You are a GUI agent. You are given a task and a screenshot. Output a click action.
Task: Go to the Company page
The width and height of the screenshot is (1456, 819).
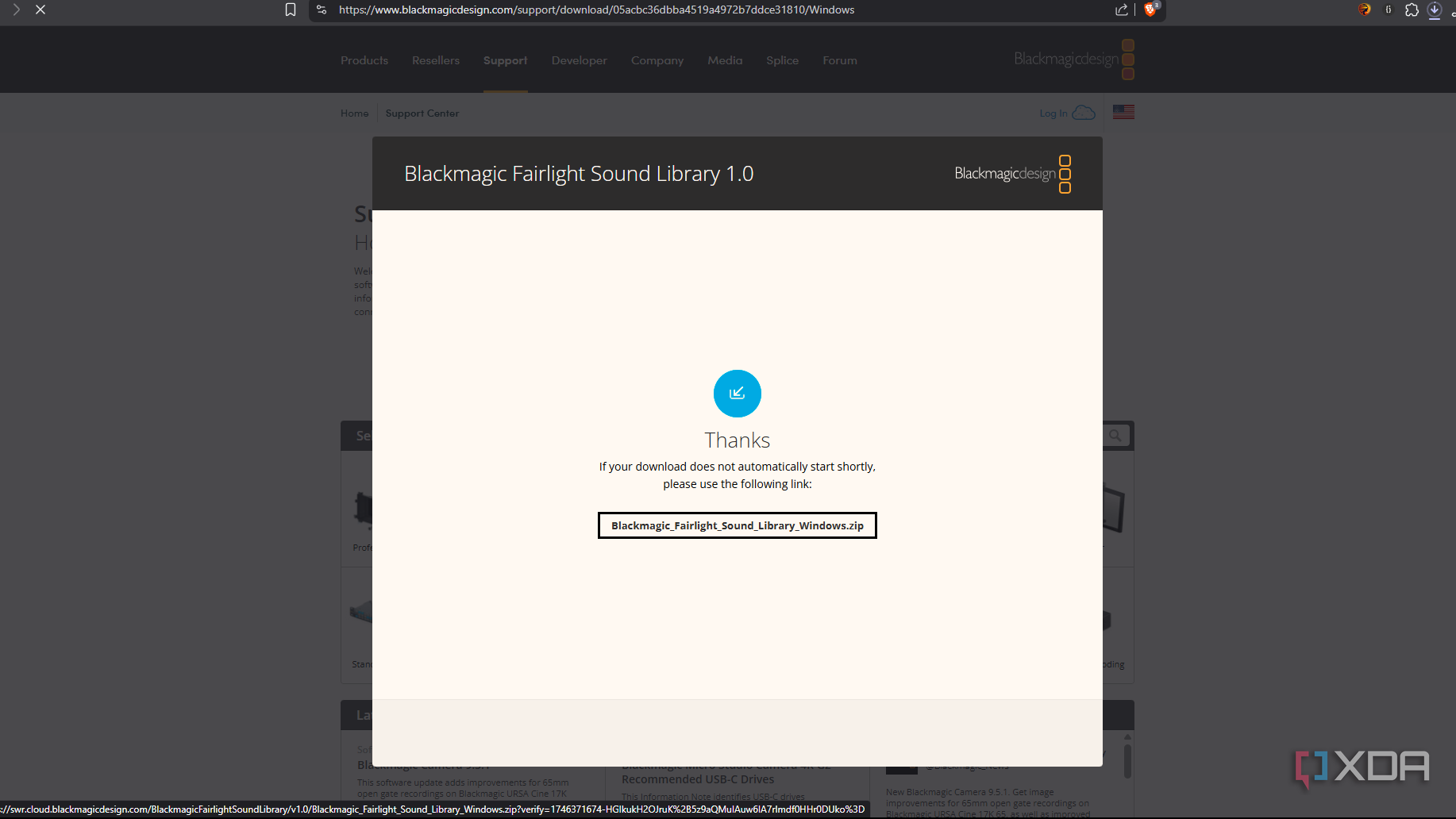click(x=657, y=60)
